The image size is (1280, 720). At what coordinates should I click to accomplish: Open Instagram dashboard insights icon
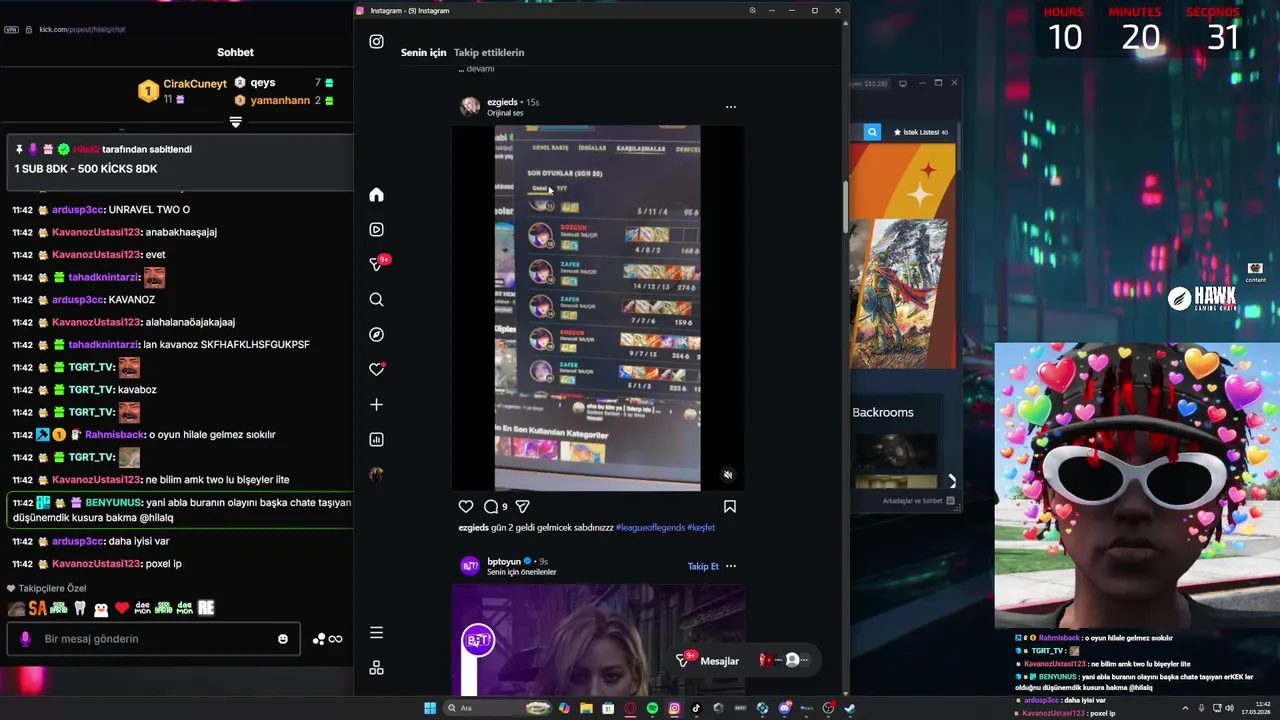pyautogui.click(x=376, y=439)
